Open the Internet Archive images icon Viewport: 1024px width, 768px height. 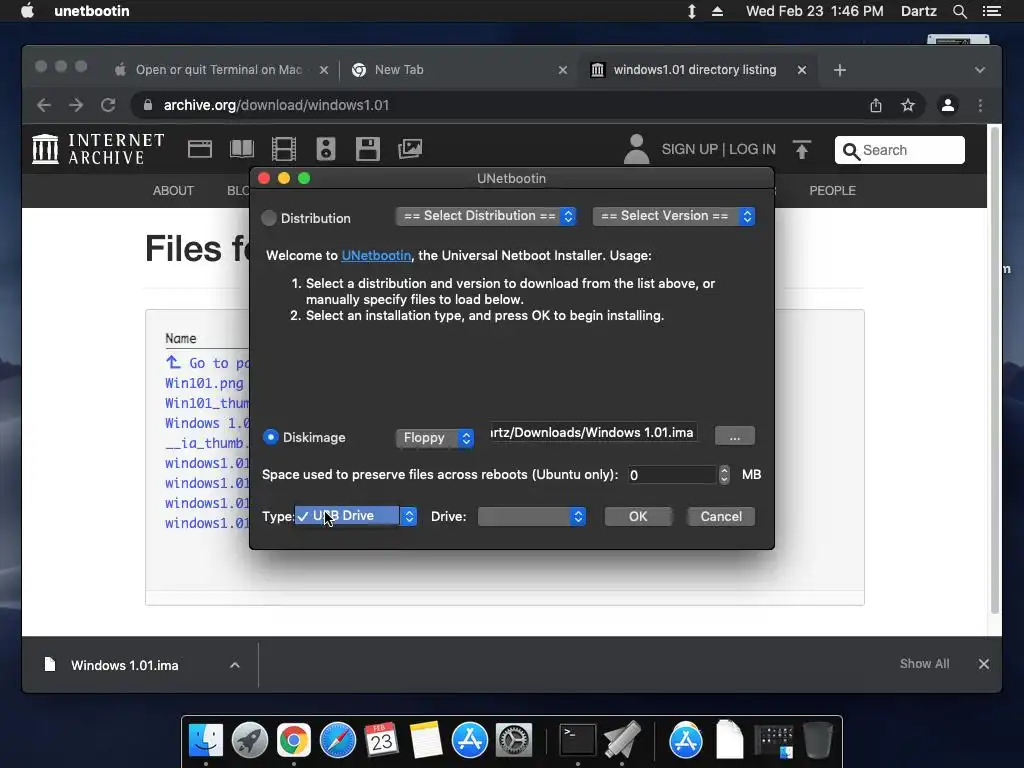(410, 149)
